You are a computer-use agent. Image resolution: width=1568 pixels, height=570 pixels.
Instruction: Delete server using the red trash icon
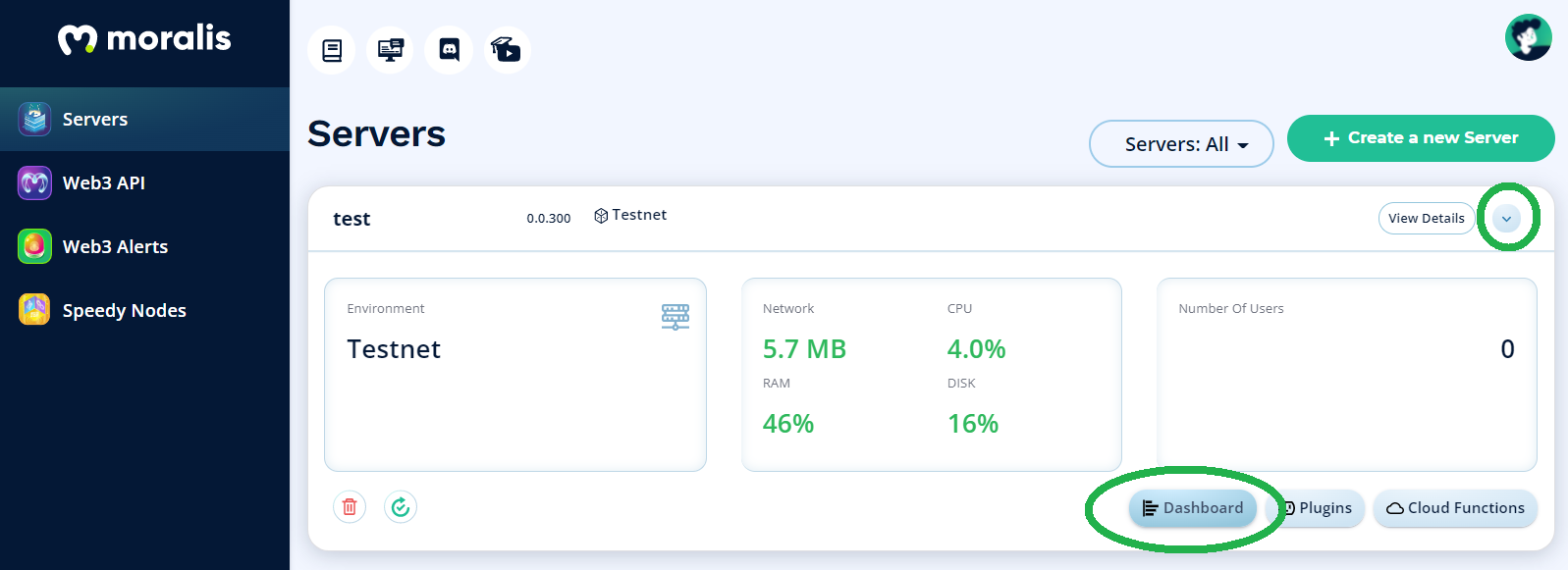point(350,507)
